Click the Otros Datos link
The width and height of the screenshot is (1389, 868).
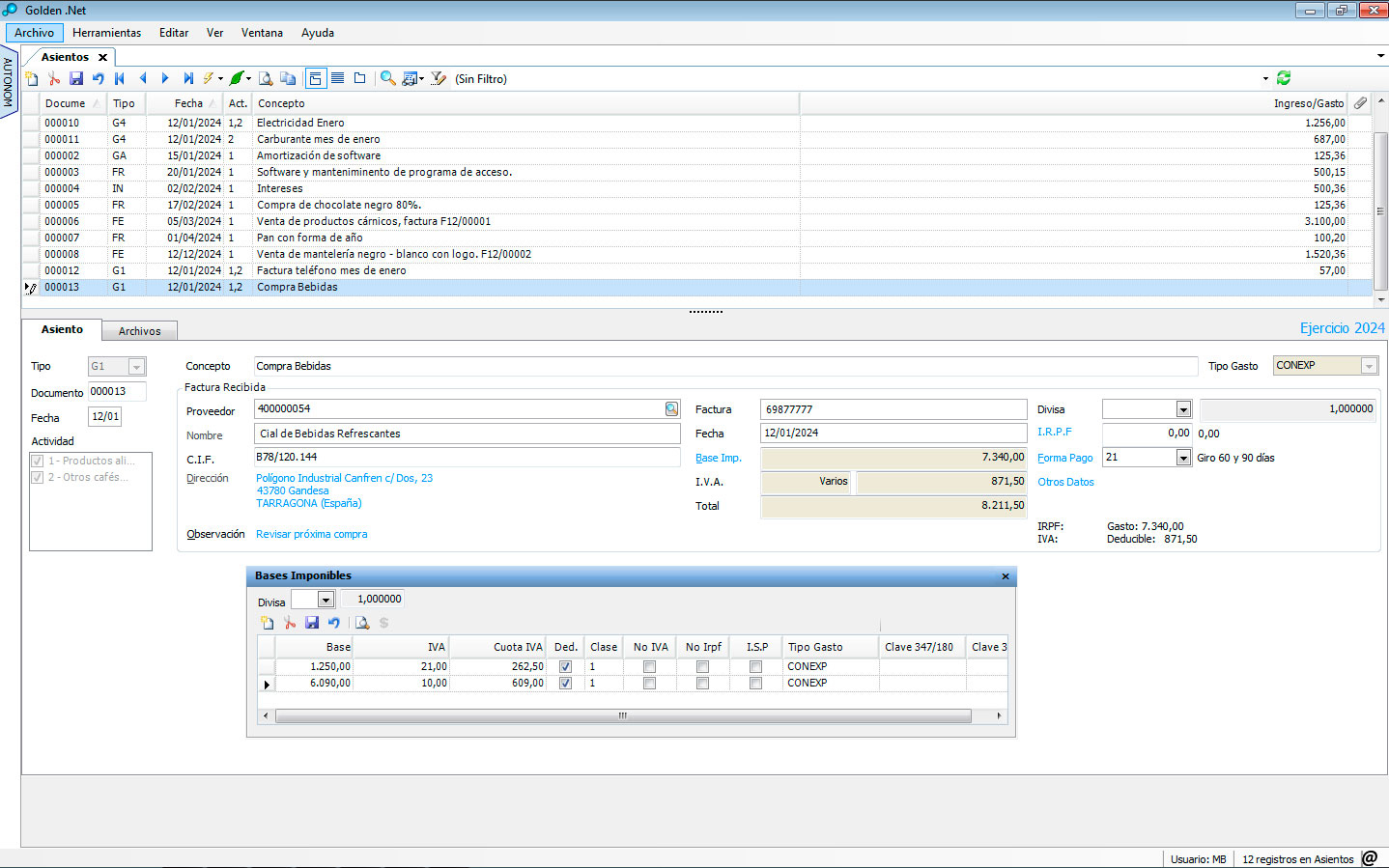[x=1065, y=482]
